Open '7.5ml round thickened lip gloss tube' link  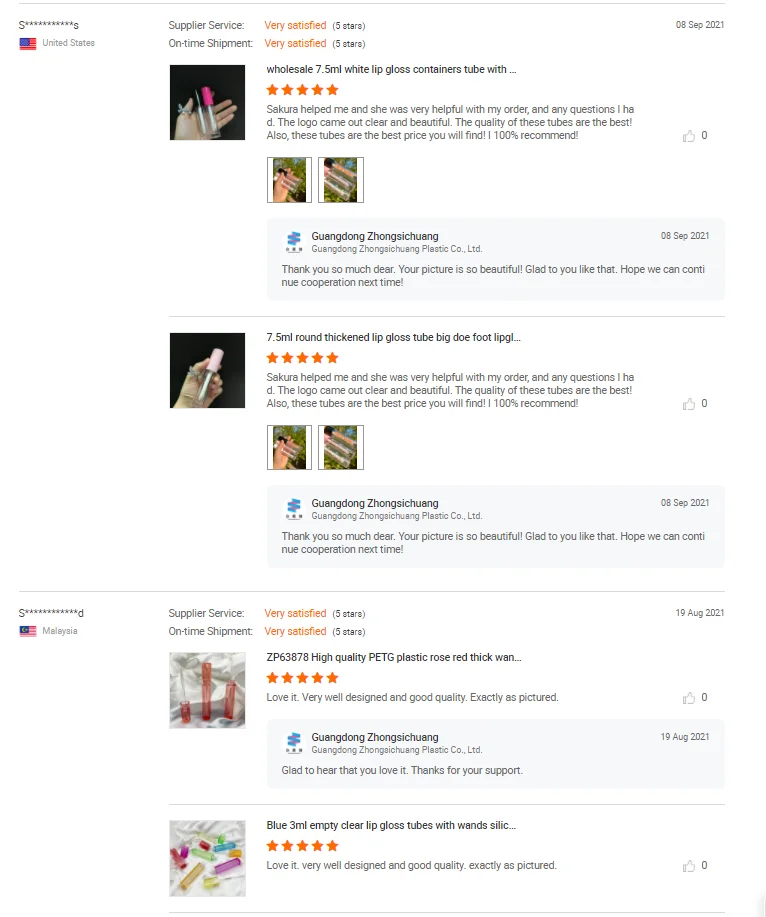(394, 337)
